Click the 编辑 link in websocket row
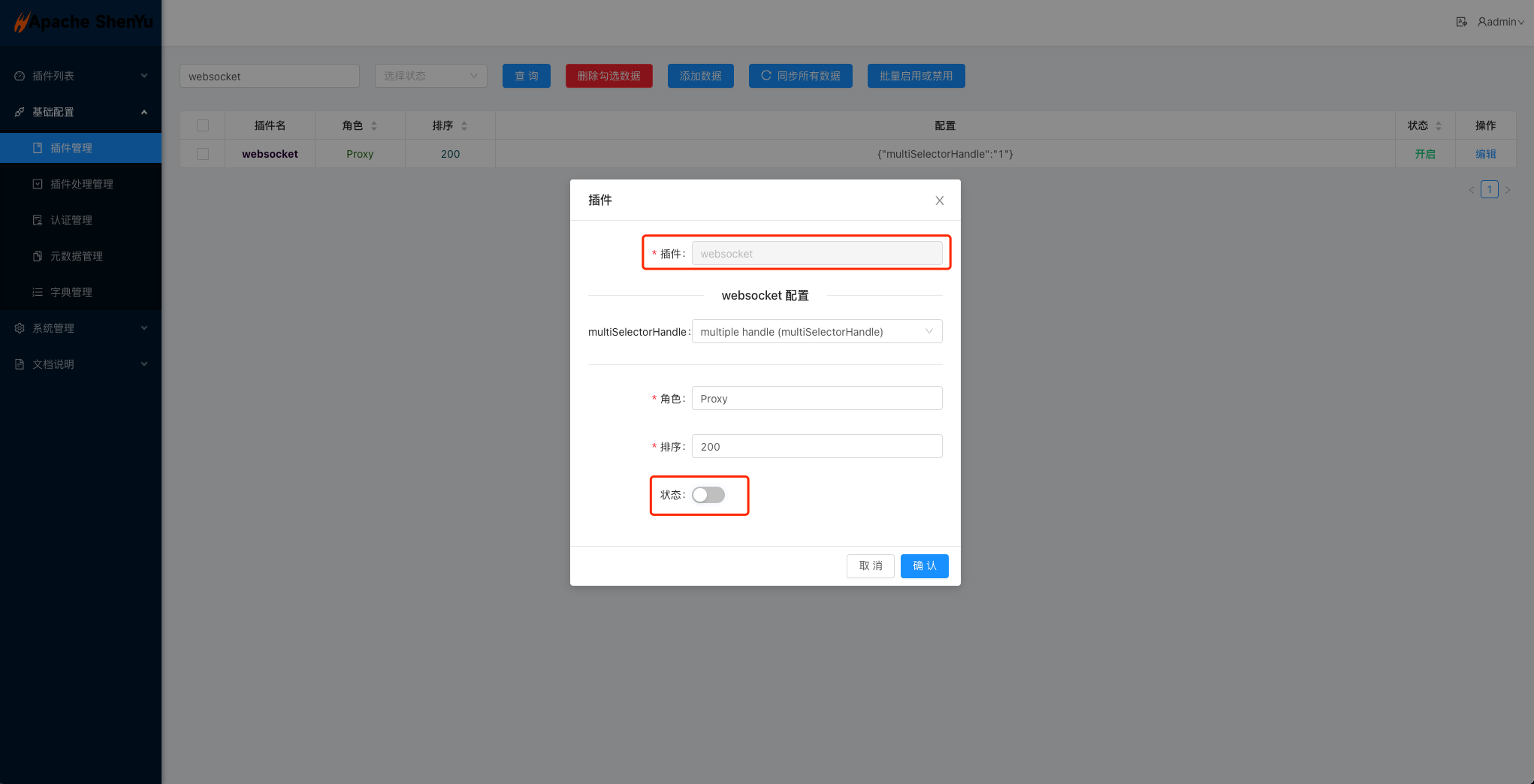Viewport: 1534px width, 784px height. [x=1485, y=154]
